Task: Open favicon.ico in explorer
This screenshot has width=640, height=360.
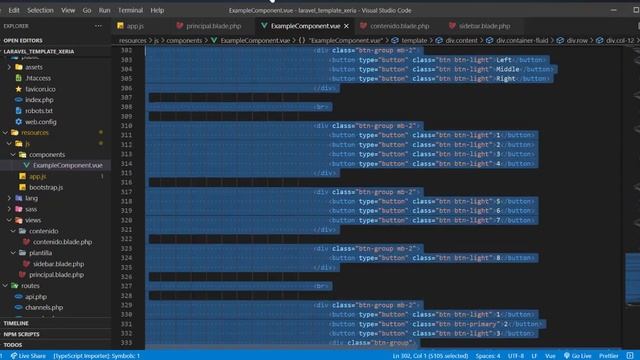Action: click(x=40, y=89)
